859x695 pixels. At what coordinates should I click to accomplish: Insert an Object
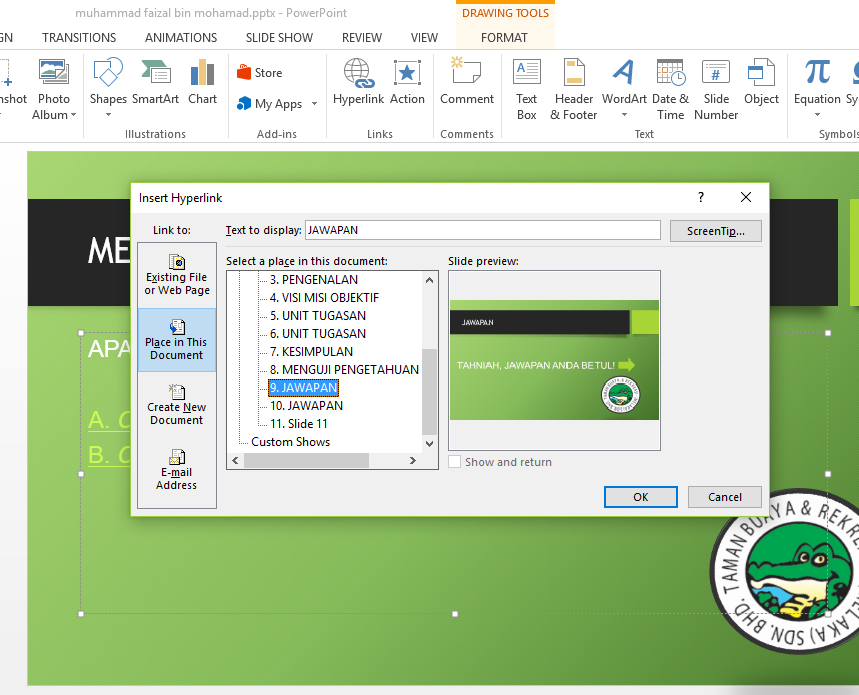click(761, 82)
